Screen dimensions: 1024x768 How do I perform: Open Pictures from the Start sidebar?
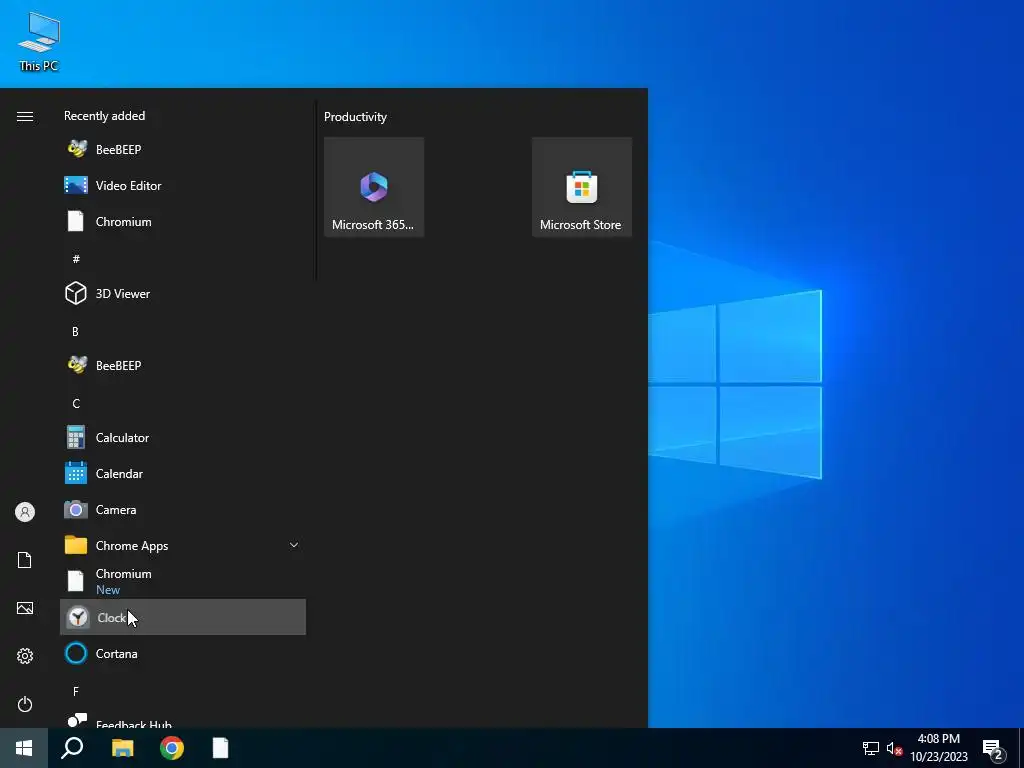click(25, 608)
